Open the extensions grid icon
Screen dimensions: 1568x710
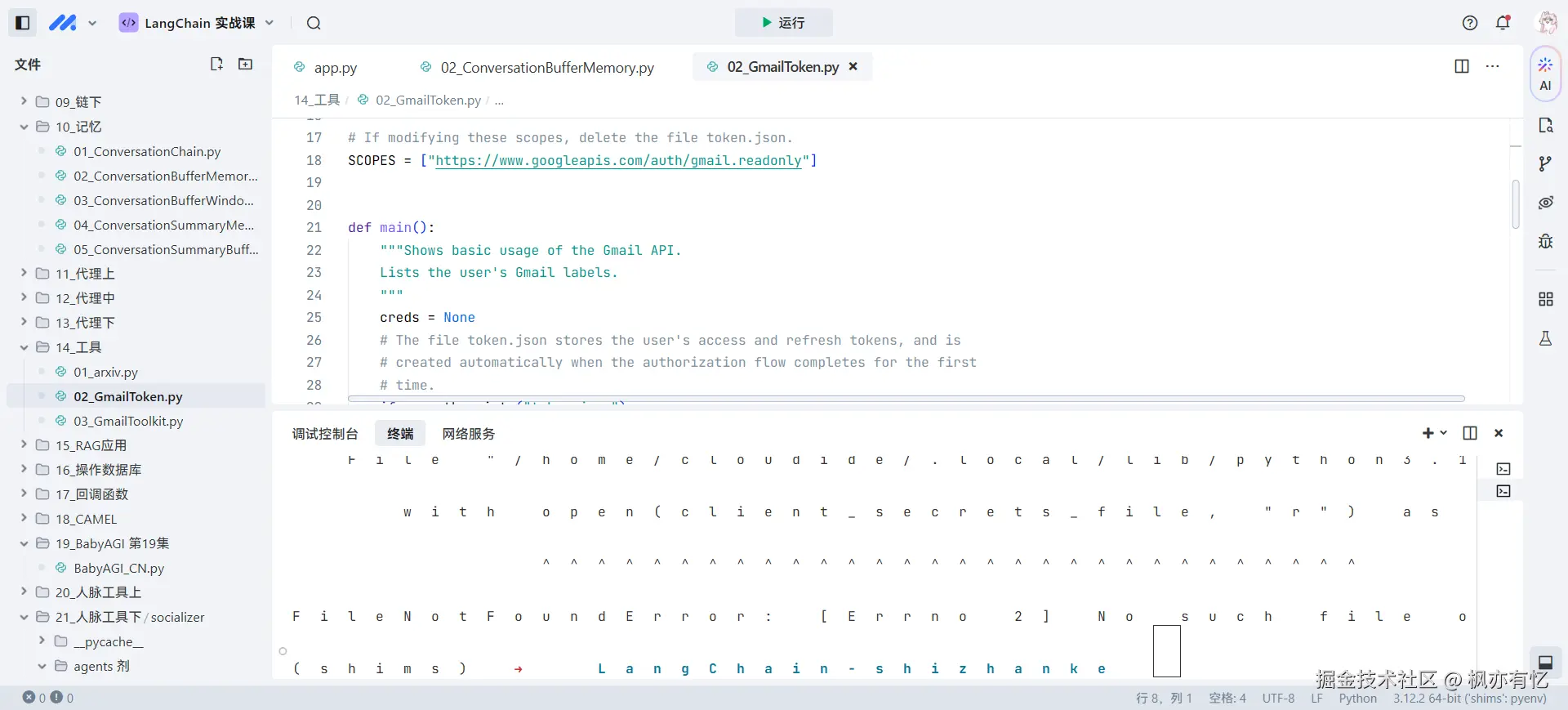[1545, 299]
